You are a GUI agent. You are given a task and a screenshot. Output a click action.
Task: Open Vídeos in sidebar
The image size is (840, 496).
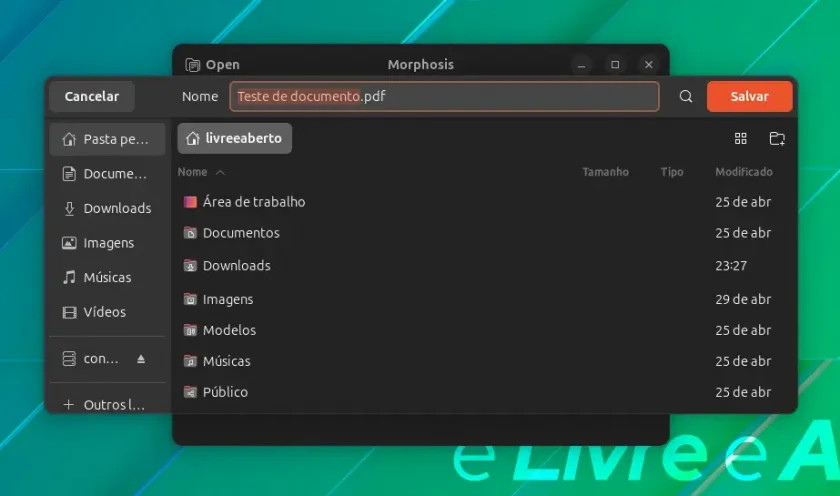tap(107, 312)
